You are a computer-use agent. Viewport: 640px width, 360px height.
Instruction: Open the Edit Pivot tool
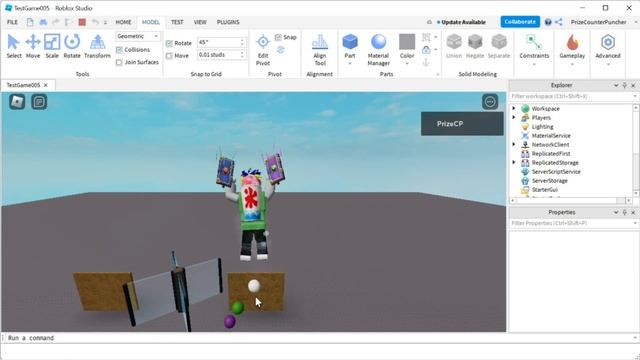pyautogui.click(x=263, y=50)
